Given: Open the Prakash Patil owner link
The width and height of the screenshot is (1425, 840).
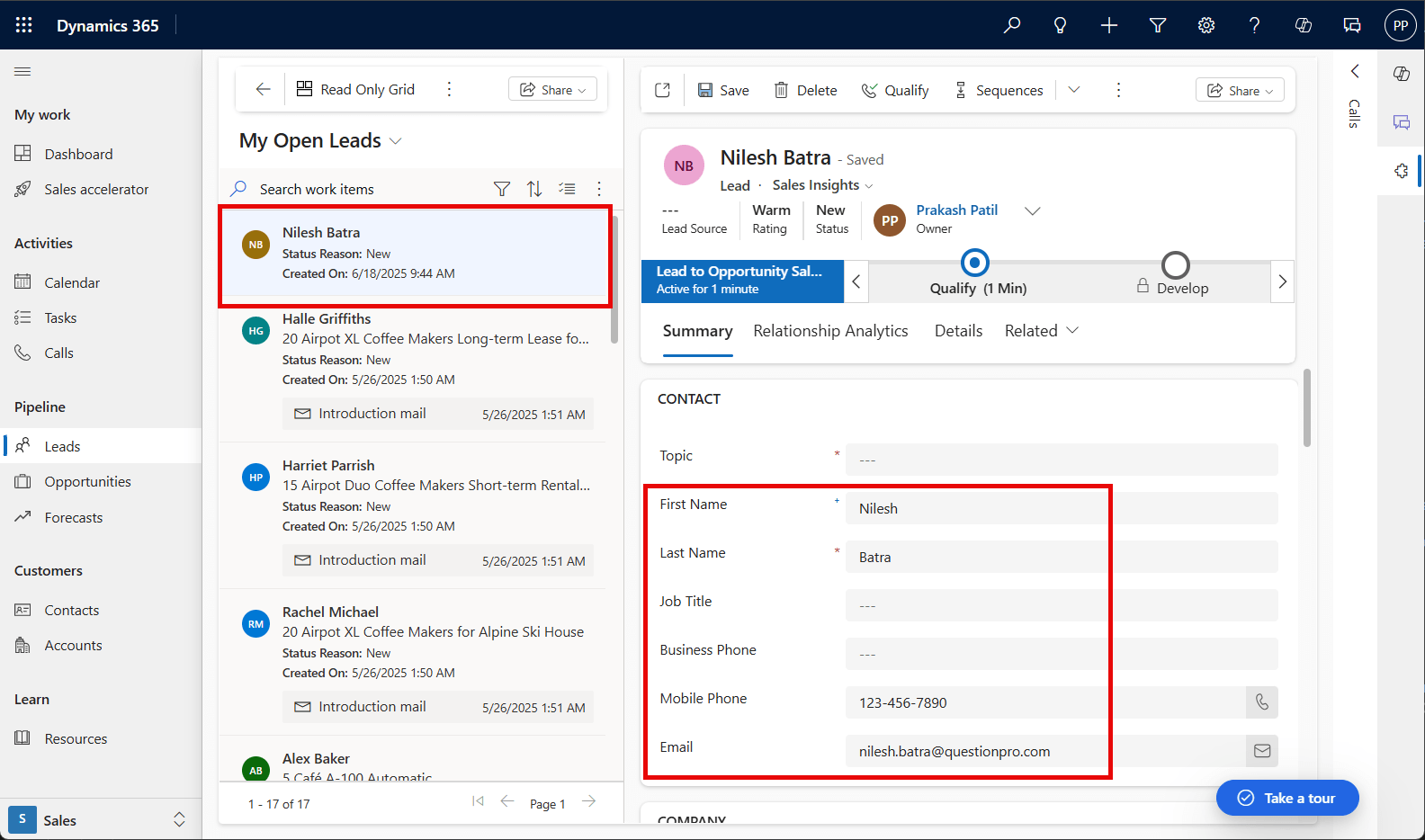Looking at the screenshot, I should (x=956, y=210).
